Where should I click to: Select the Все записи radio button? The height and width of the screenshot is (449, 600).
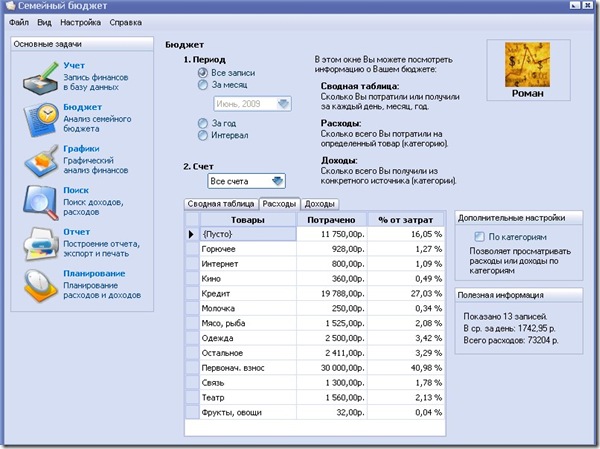pos(204,73)
